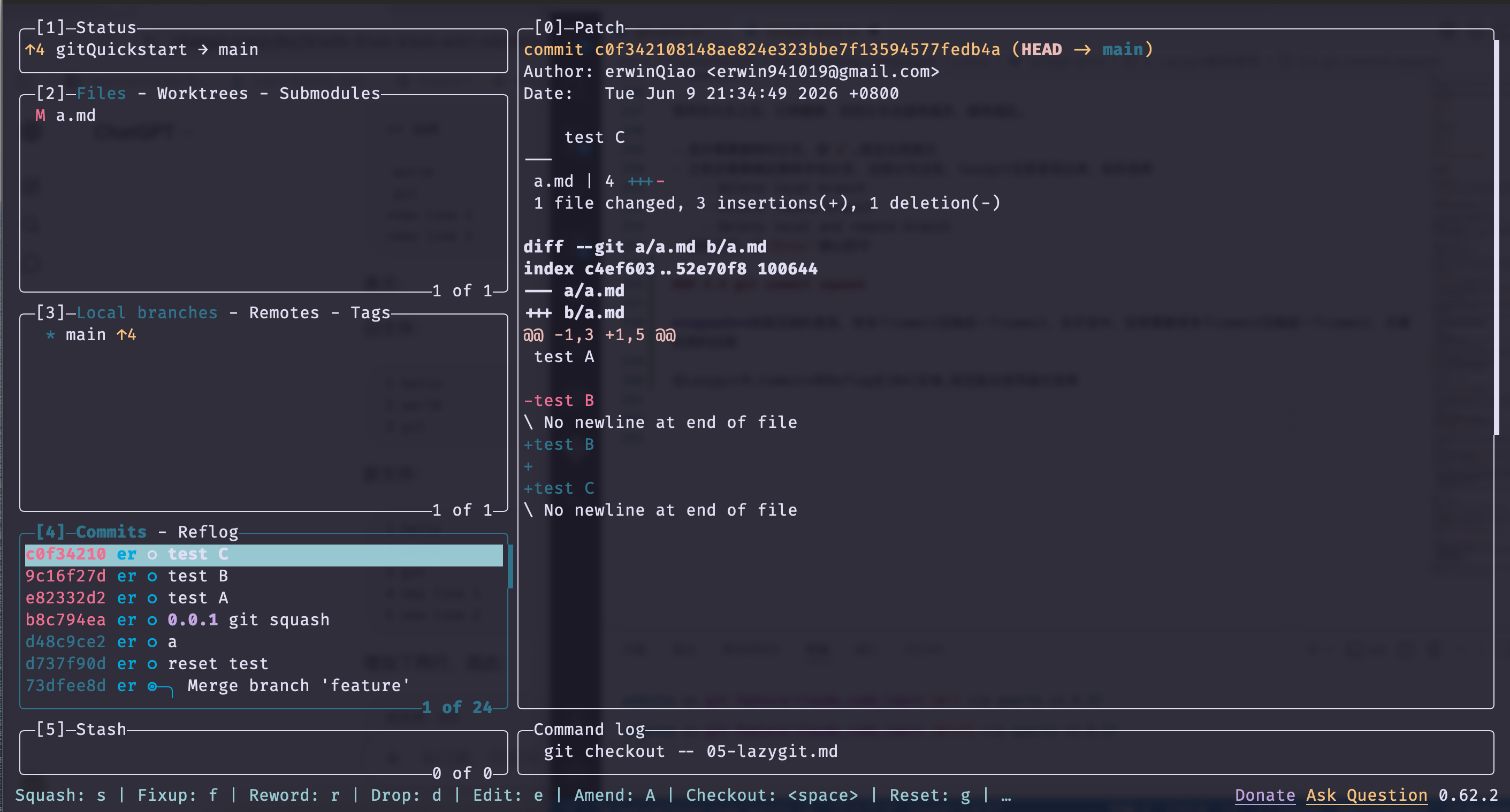Select commit e82332d2 test A
Viewport: 1510px width, 812px height.
coord(264,597)
